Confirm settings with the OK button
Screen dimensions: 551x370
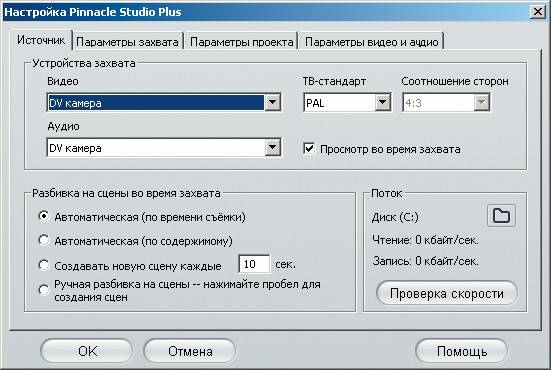(87, 351)
